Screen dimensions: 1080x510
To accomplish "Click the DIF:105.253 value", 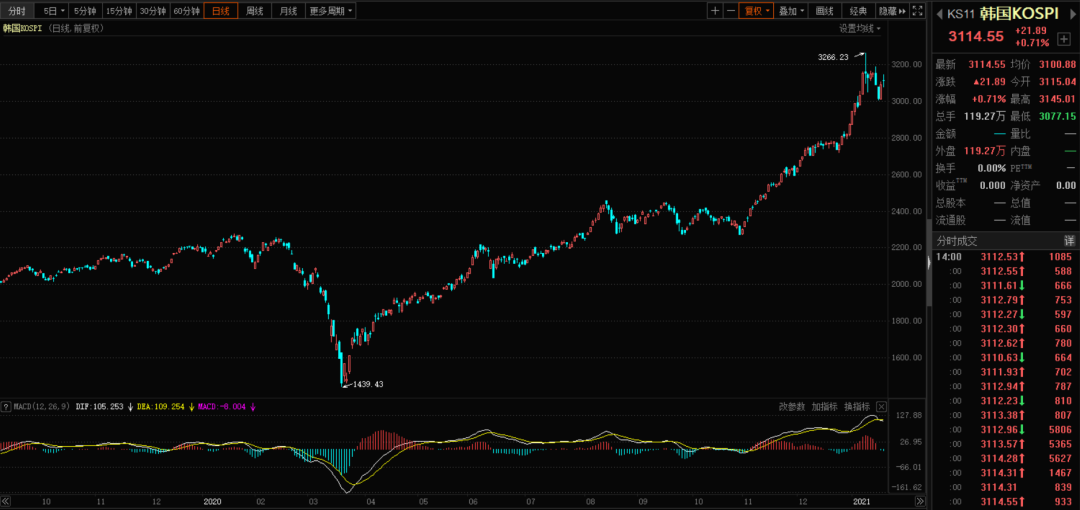I will click(101, 407).
